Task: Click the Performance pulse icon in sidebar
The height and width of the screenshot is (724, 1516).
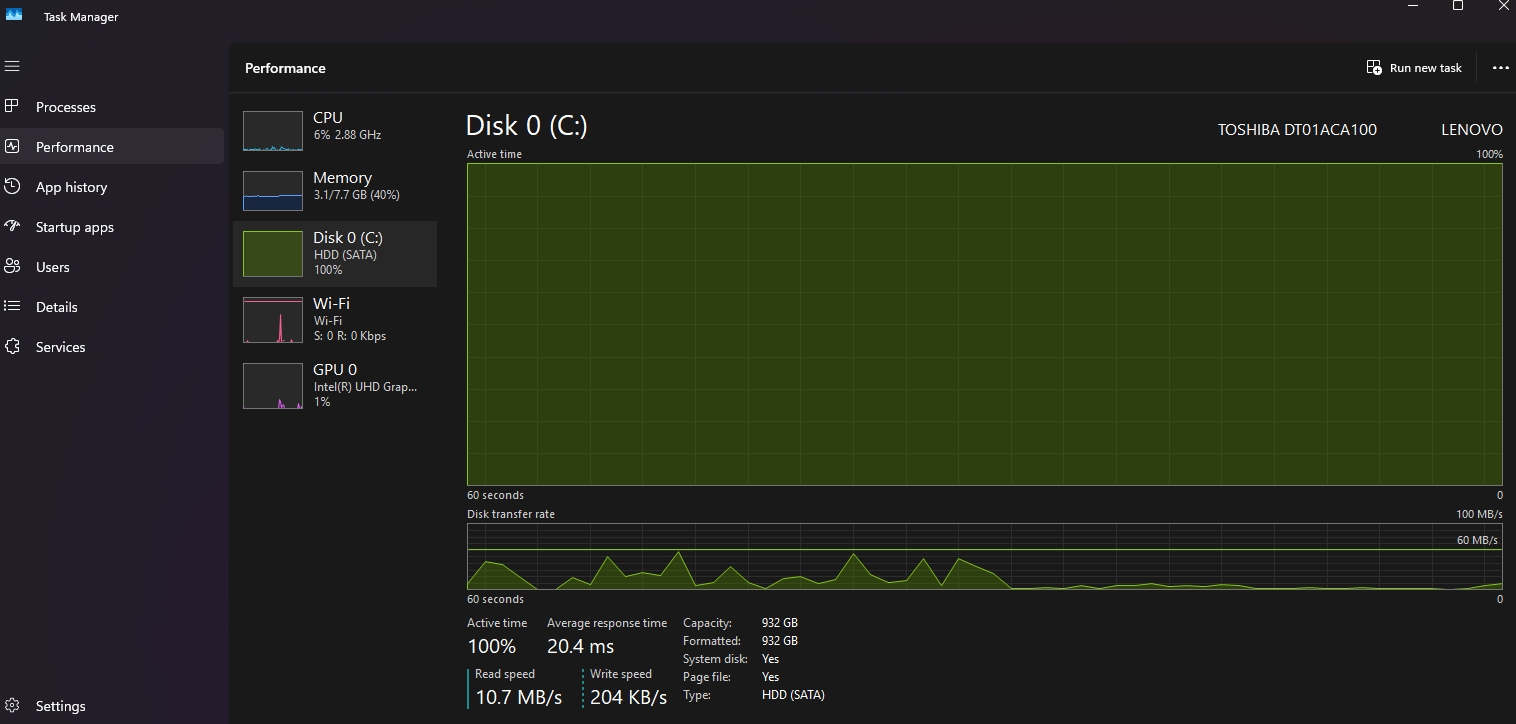Action: [x=12, y=146]
